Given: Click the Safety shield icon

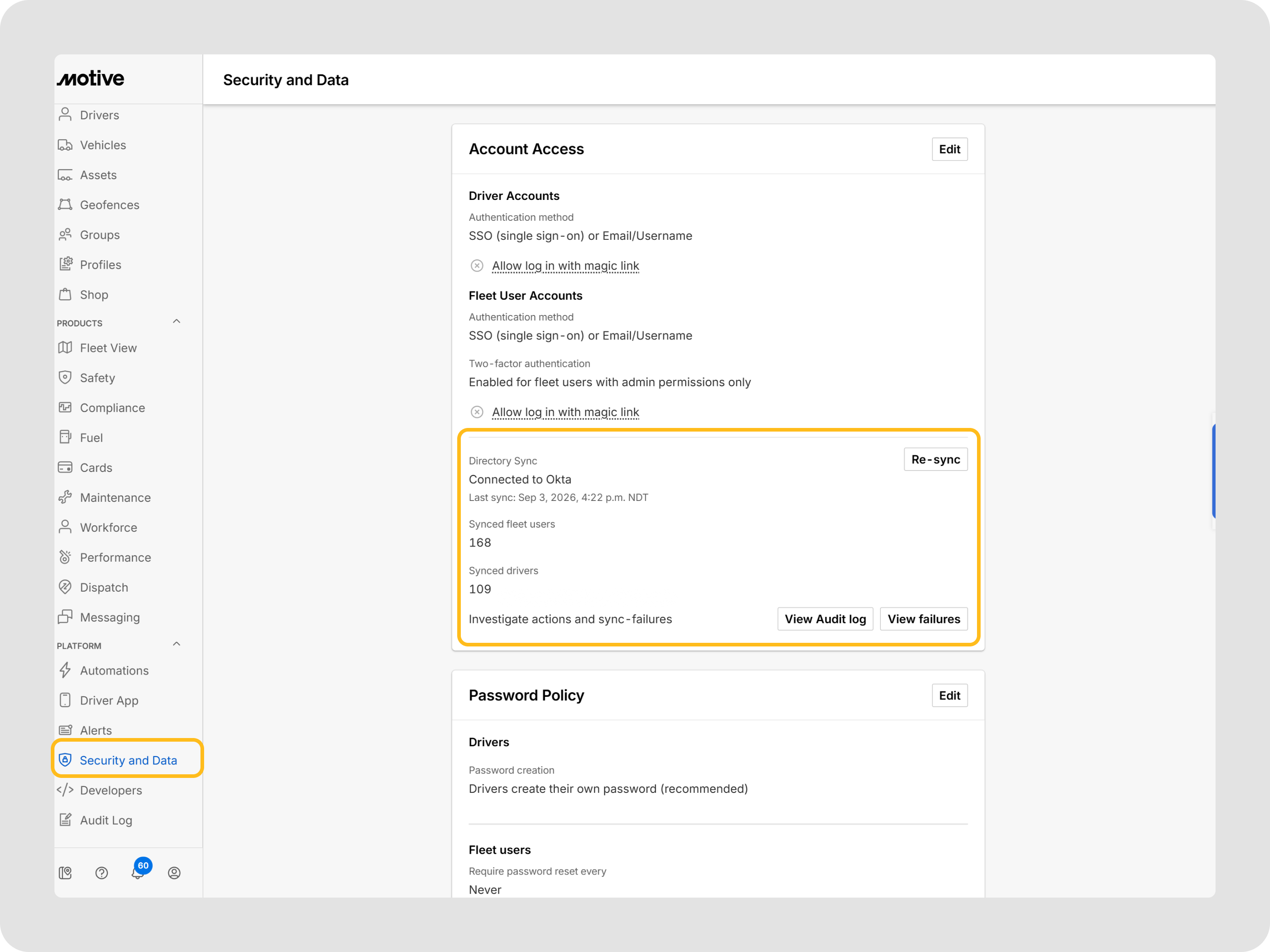Looking at the screenshot, I should (x=65, y=377).
